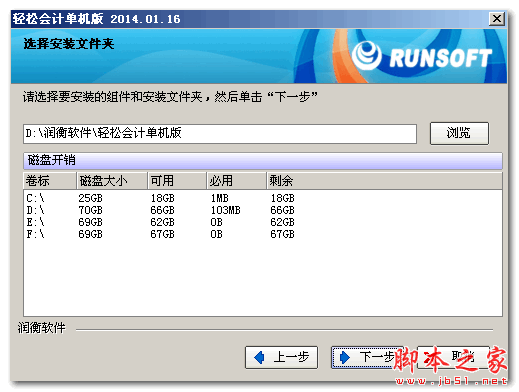Click the 选择安装文件夹 heading

click(69, 44)
